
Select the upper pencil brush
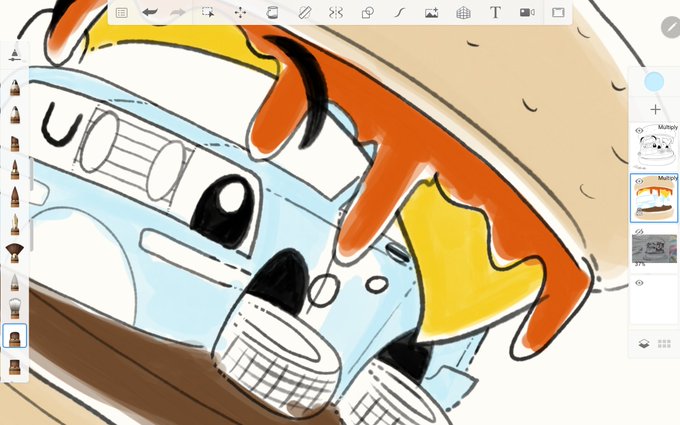tap(15, 87)
